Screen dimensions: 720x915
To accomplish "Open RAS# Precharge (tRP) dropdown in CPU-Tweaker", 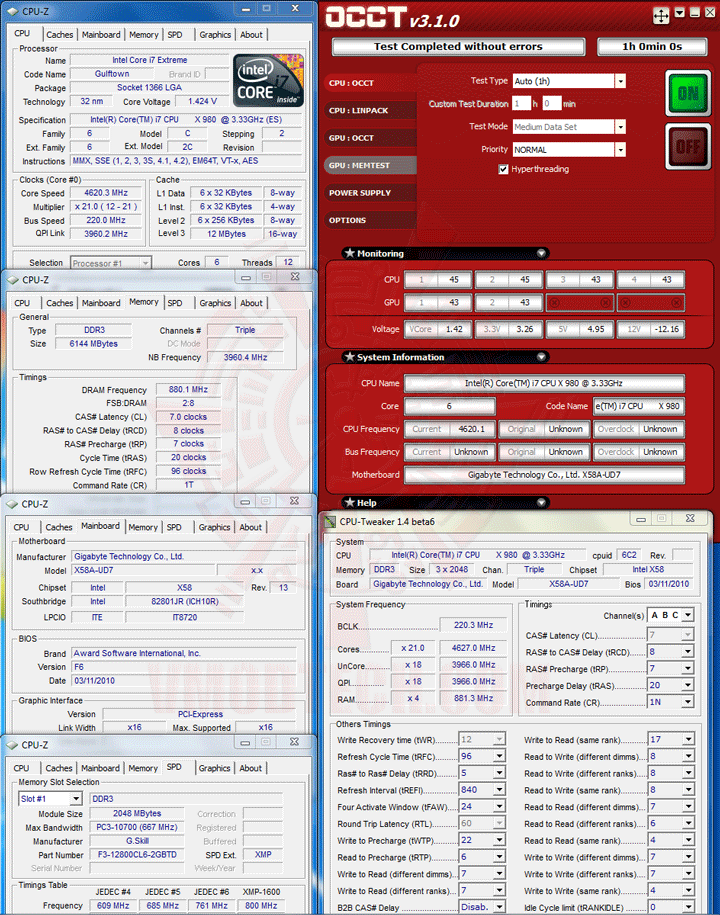I will [688, 669].
